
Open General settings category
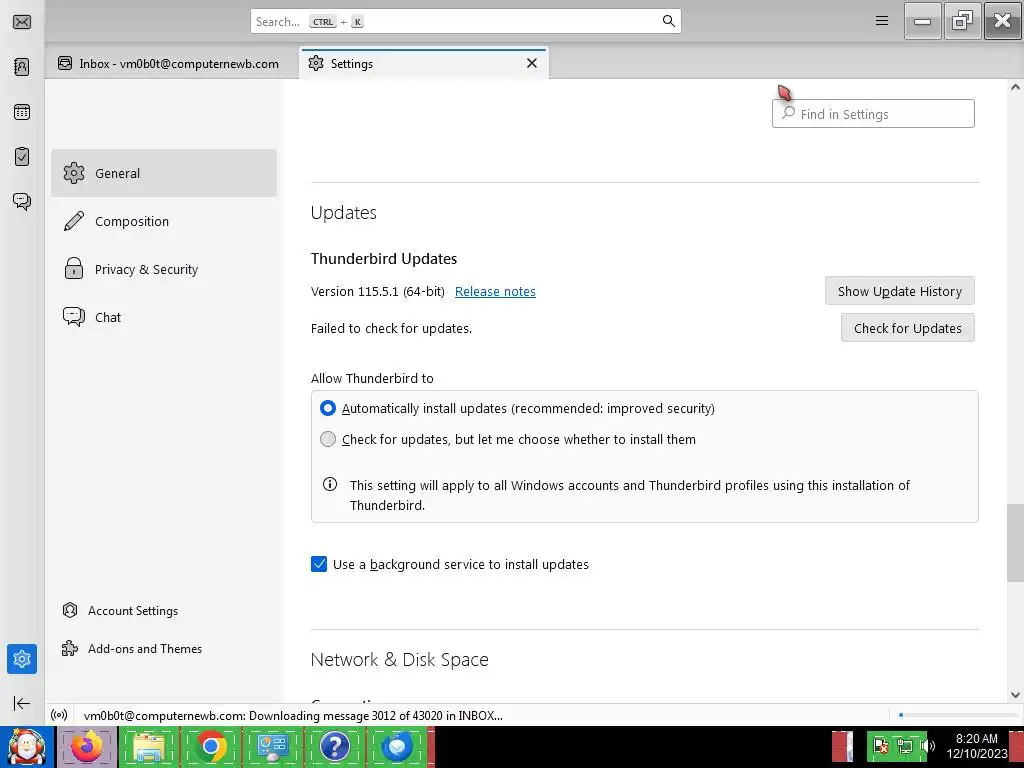[x=164, y=173]
